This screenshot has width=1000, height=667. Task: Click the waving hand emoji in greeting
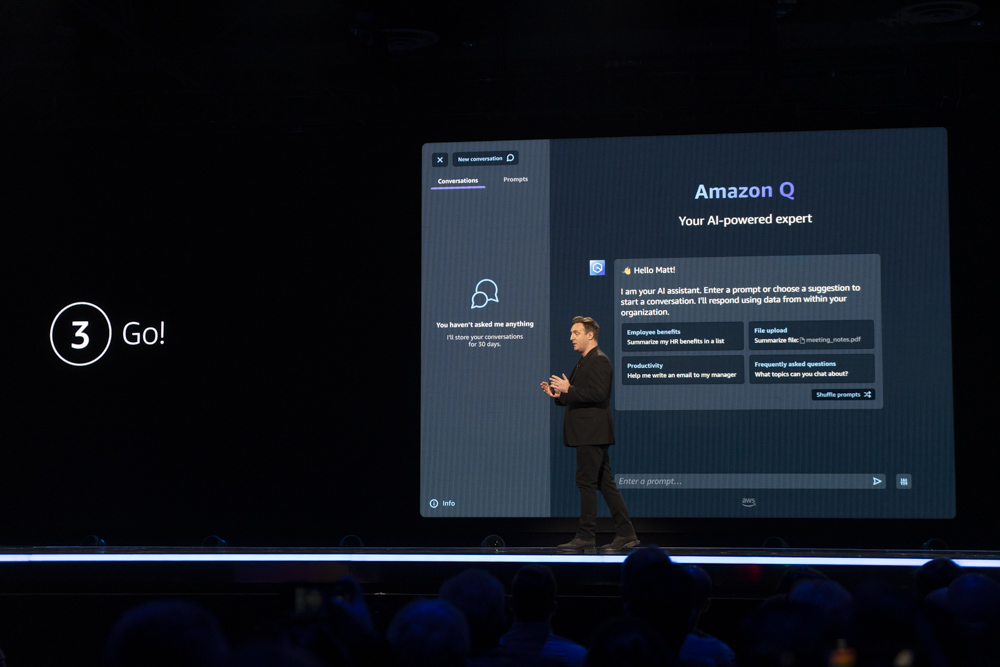627,270
